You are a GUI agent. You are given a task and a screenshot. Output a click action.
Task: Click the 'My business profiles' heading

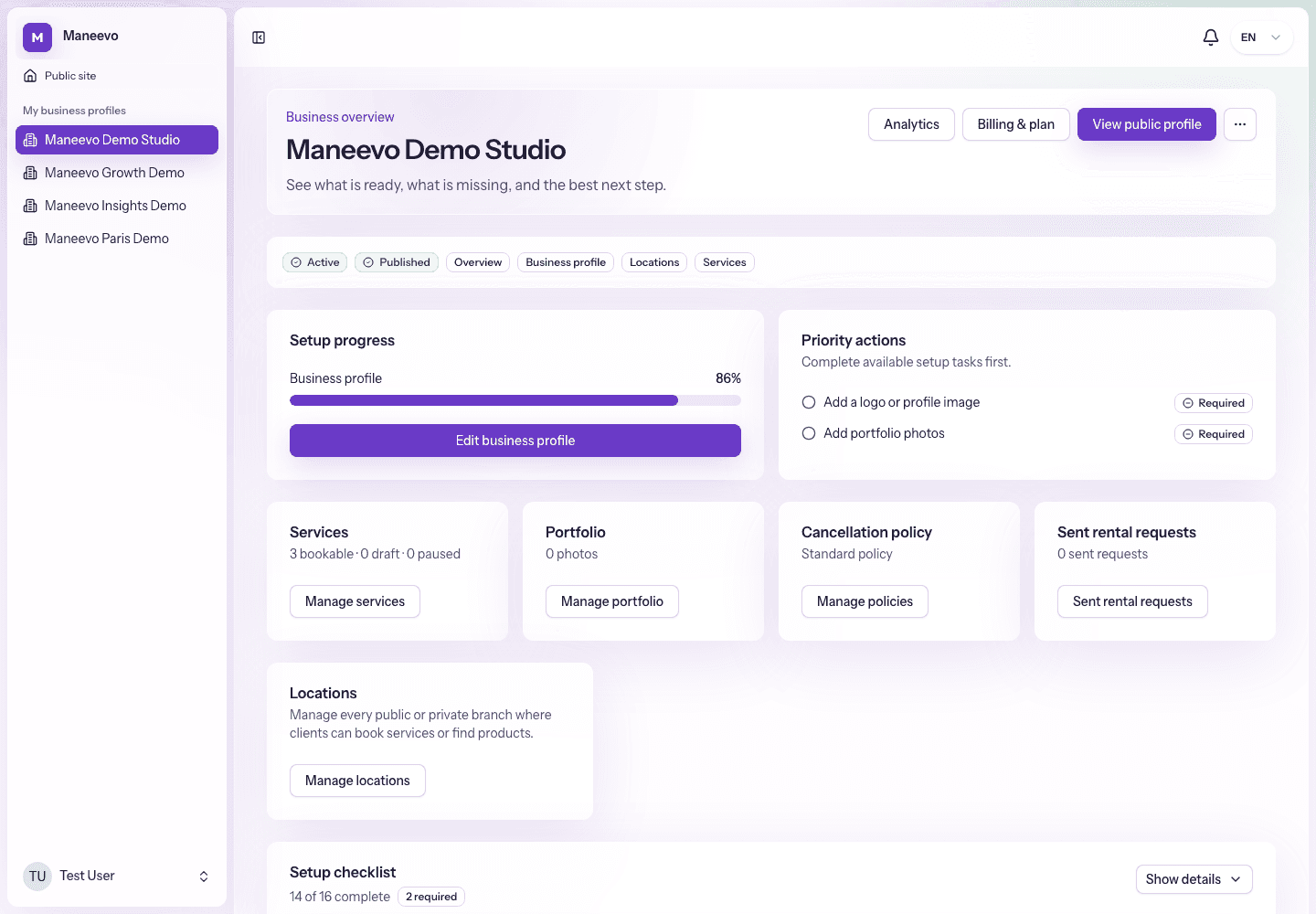(x=74, y=111)
